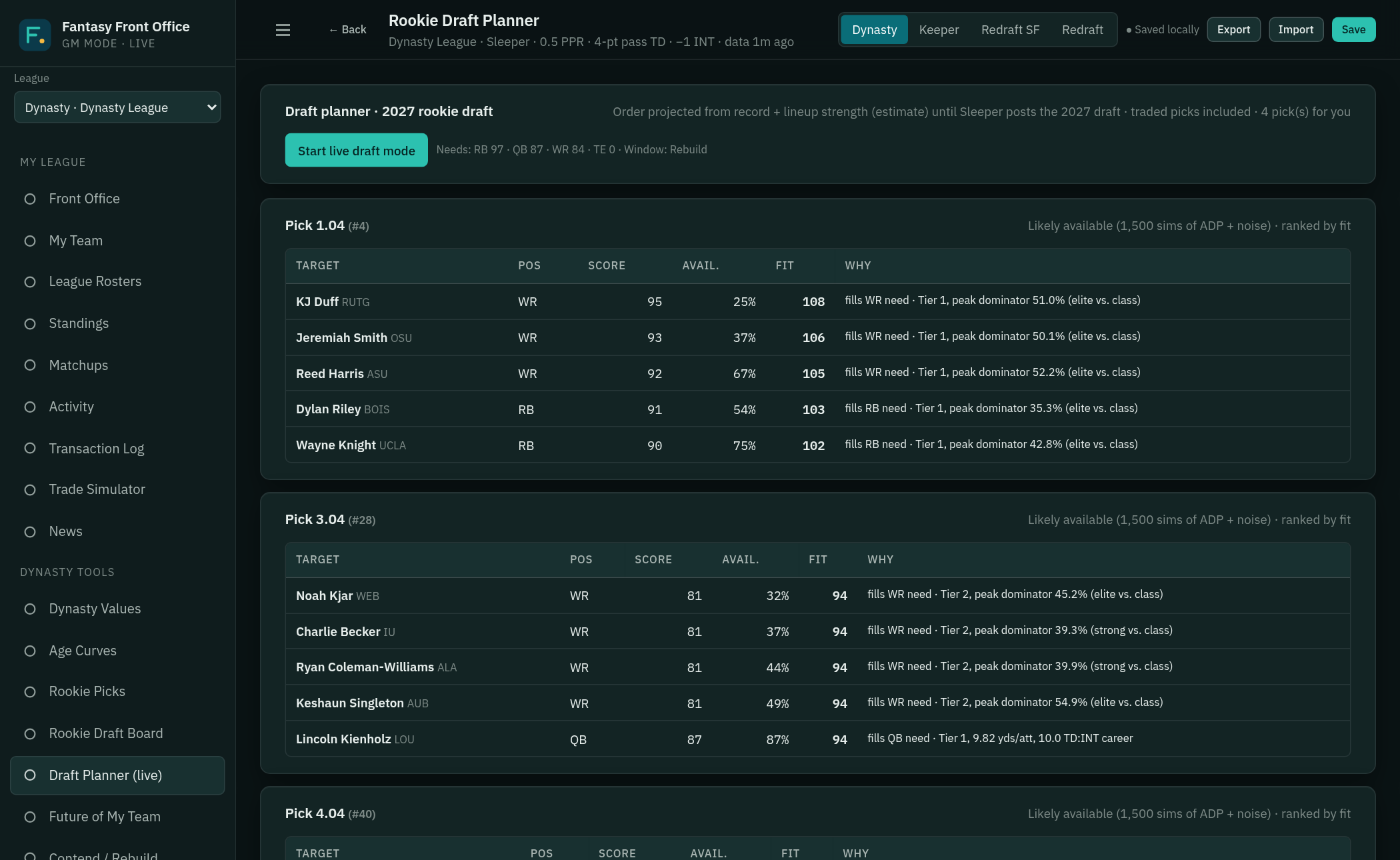Click the circle icon beside Dynasty Values
The height and width of the screenshot is (860, 1400).
pyautogui.click(x=30, y=609)
